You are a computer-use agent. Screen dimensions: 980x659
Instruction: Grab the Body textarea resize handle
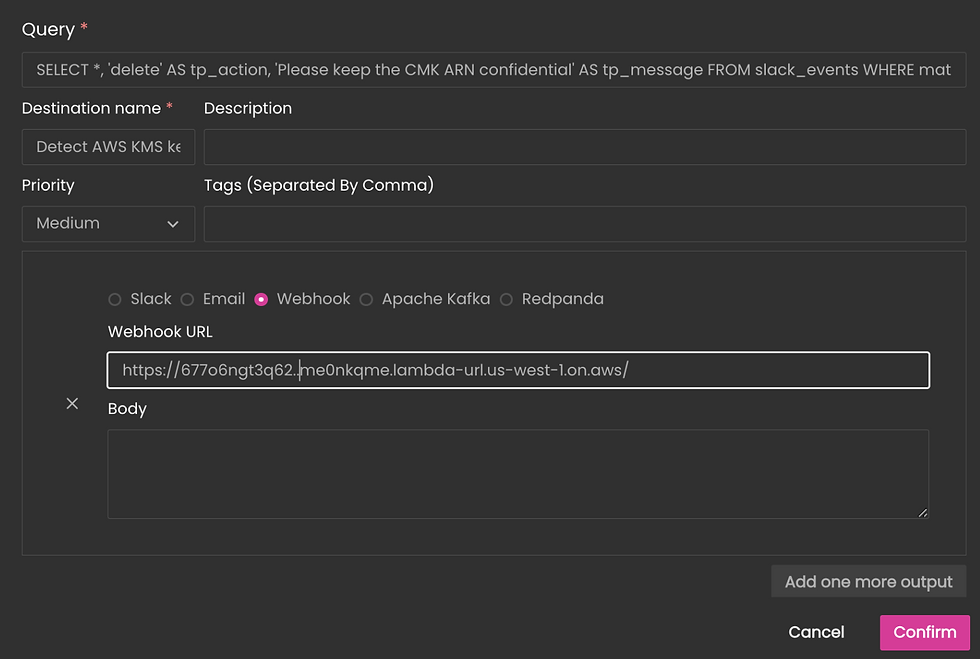[922, 513]
